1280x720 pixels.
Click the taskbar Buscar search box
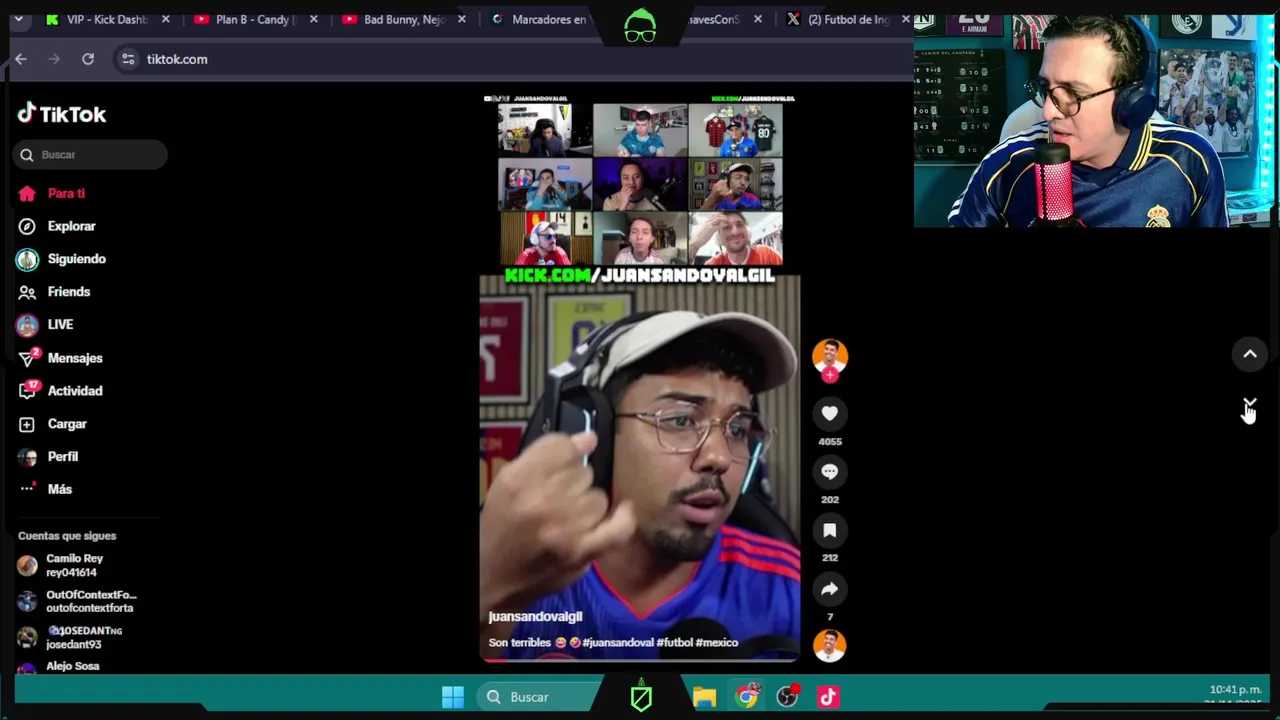[x=538, y=697]
